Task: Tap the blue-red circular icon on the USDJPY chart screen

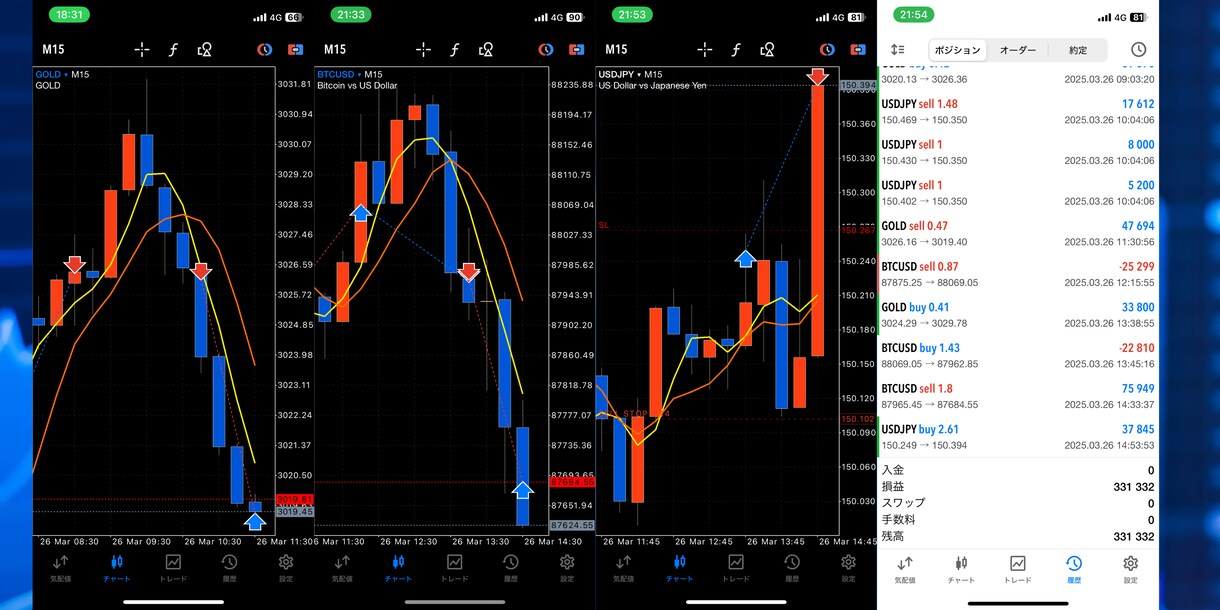Action: [828, 49]
